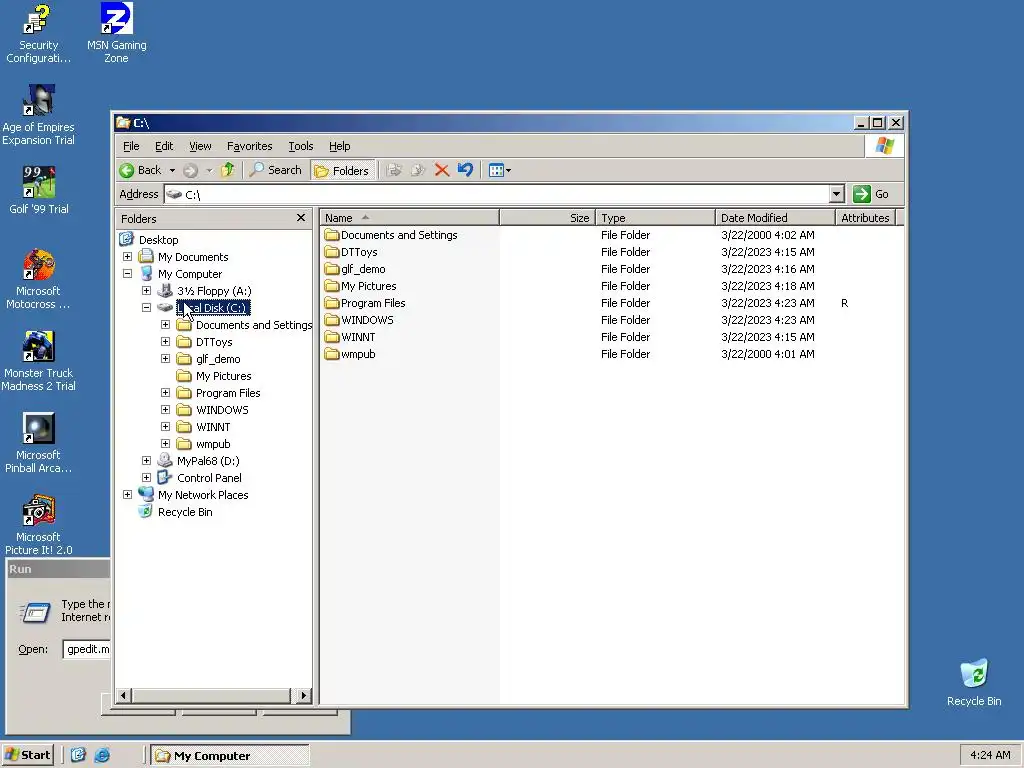Expand DTToys node in folder tree
Viewport: 1024px width, 768px height.
click(x=165, y=342)
